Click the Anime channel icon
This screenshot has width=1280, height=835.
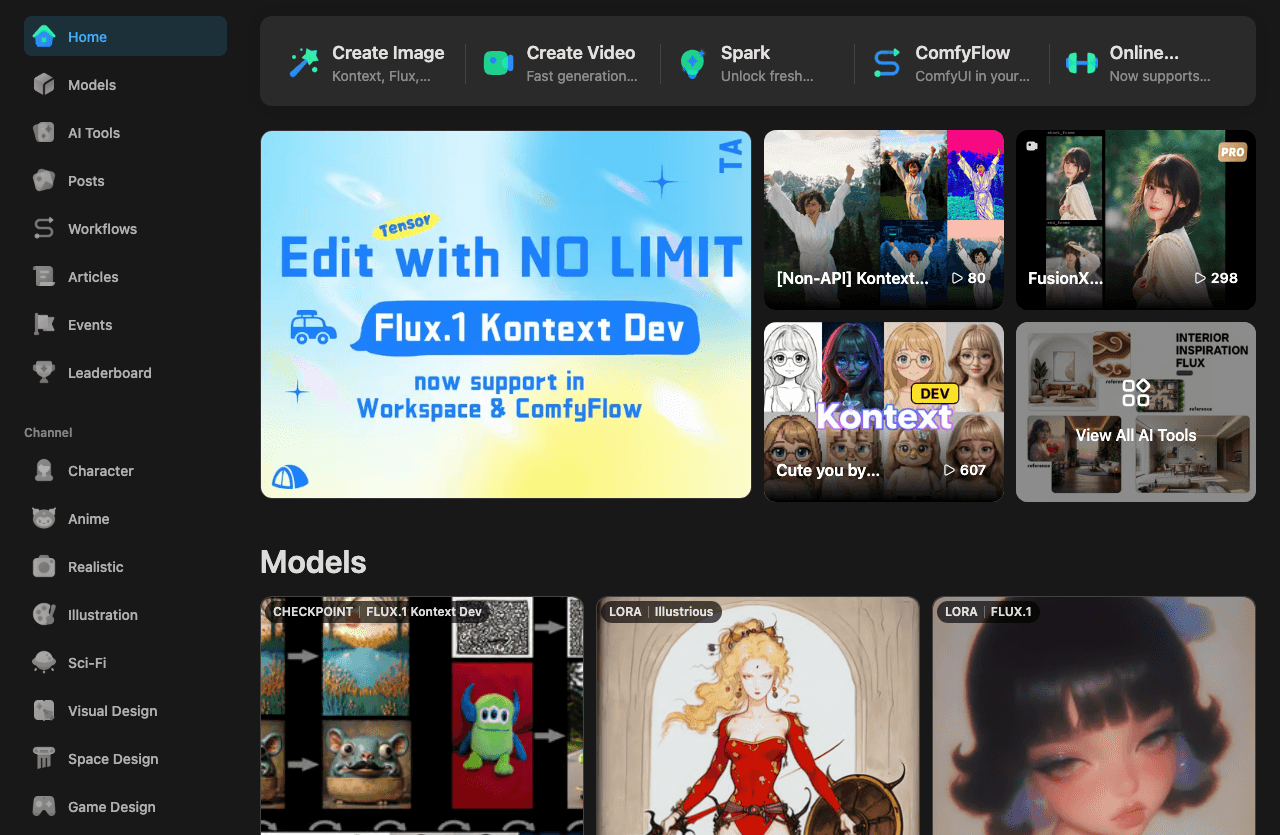tap(44, 519)
